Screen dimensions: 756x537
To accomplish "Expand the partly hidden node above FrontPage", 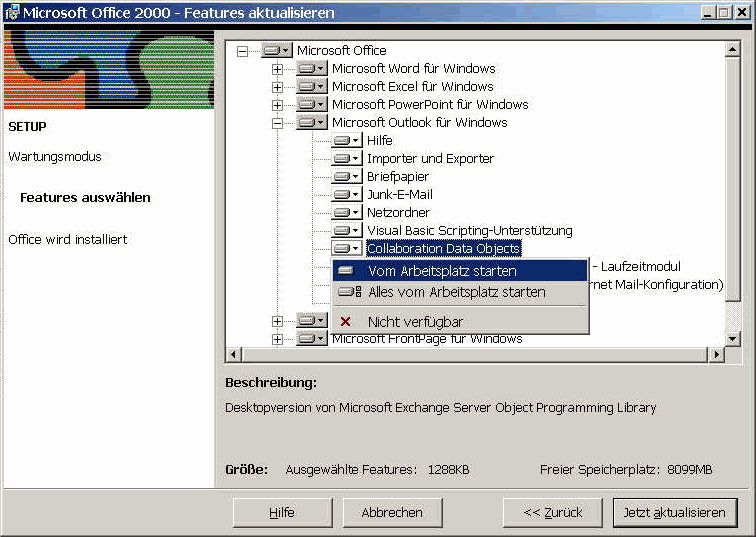I will pos(277,321).
